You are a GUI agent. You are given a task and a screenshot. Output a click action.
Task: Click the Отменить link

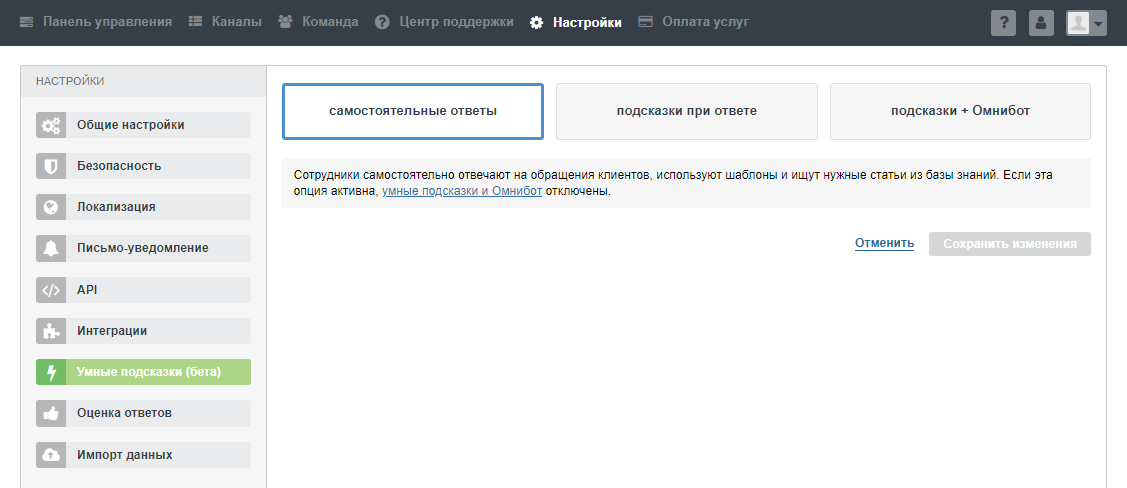coord(884,244)
